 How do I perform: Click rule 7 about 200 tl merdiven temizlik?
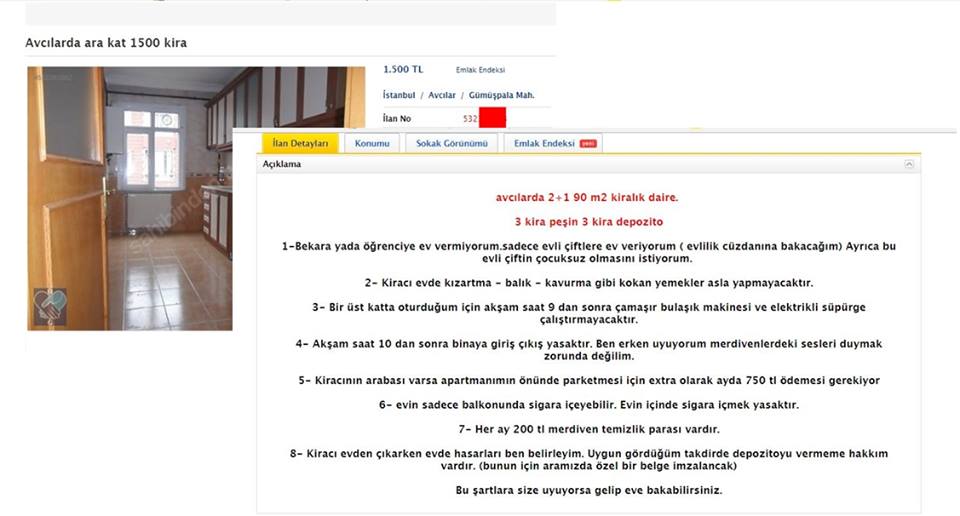tap(588, 429)
